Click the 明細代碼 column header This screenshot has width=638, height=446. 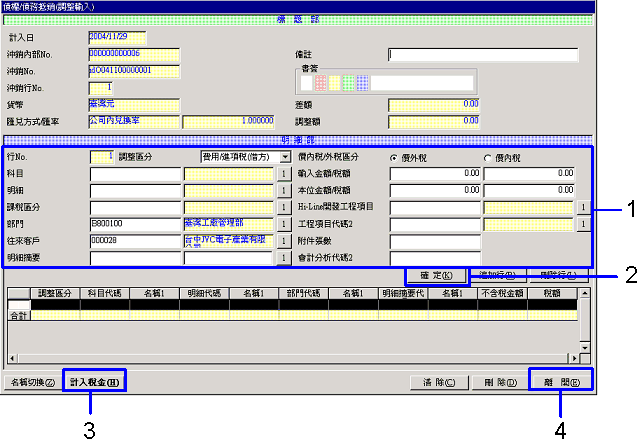[204, 293]
